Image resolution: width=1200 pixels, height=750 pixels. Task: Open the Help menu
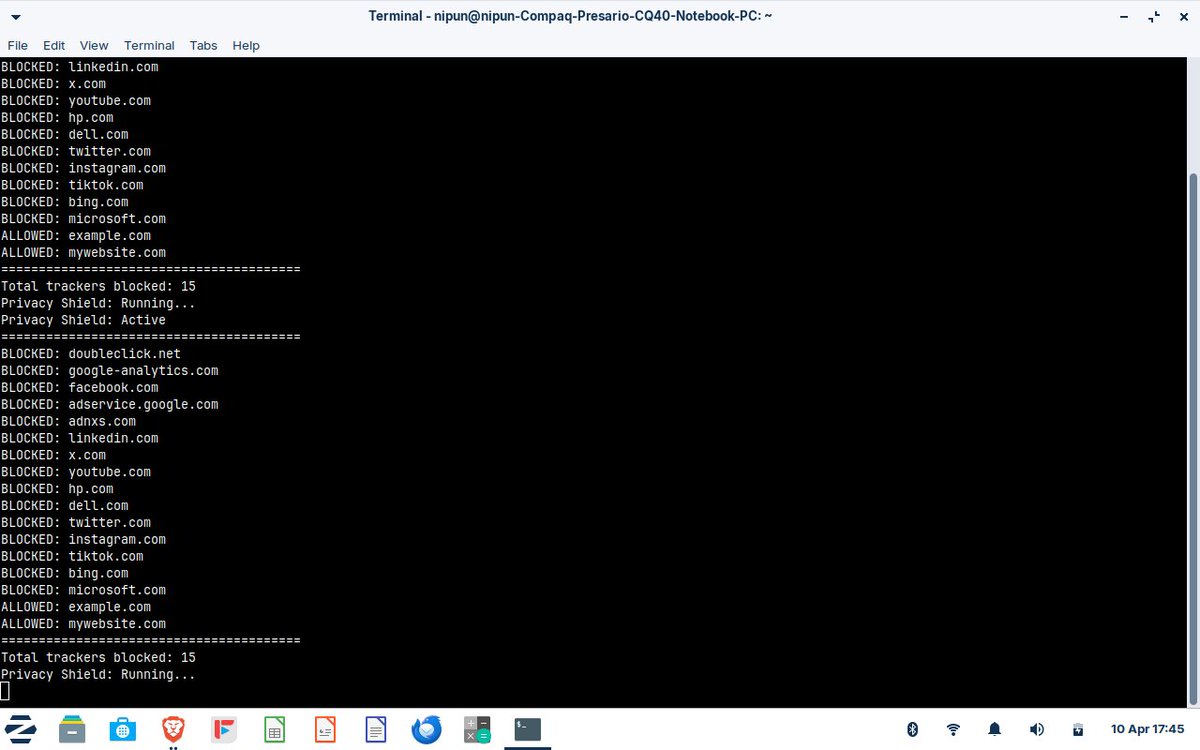tap(246, 45)
